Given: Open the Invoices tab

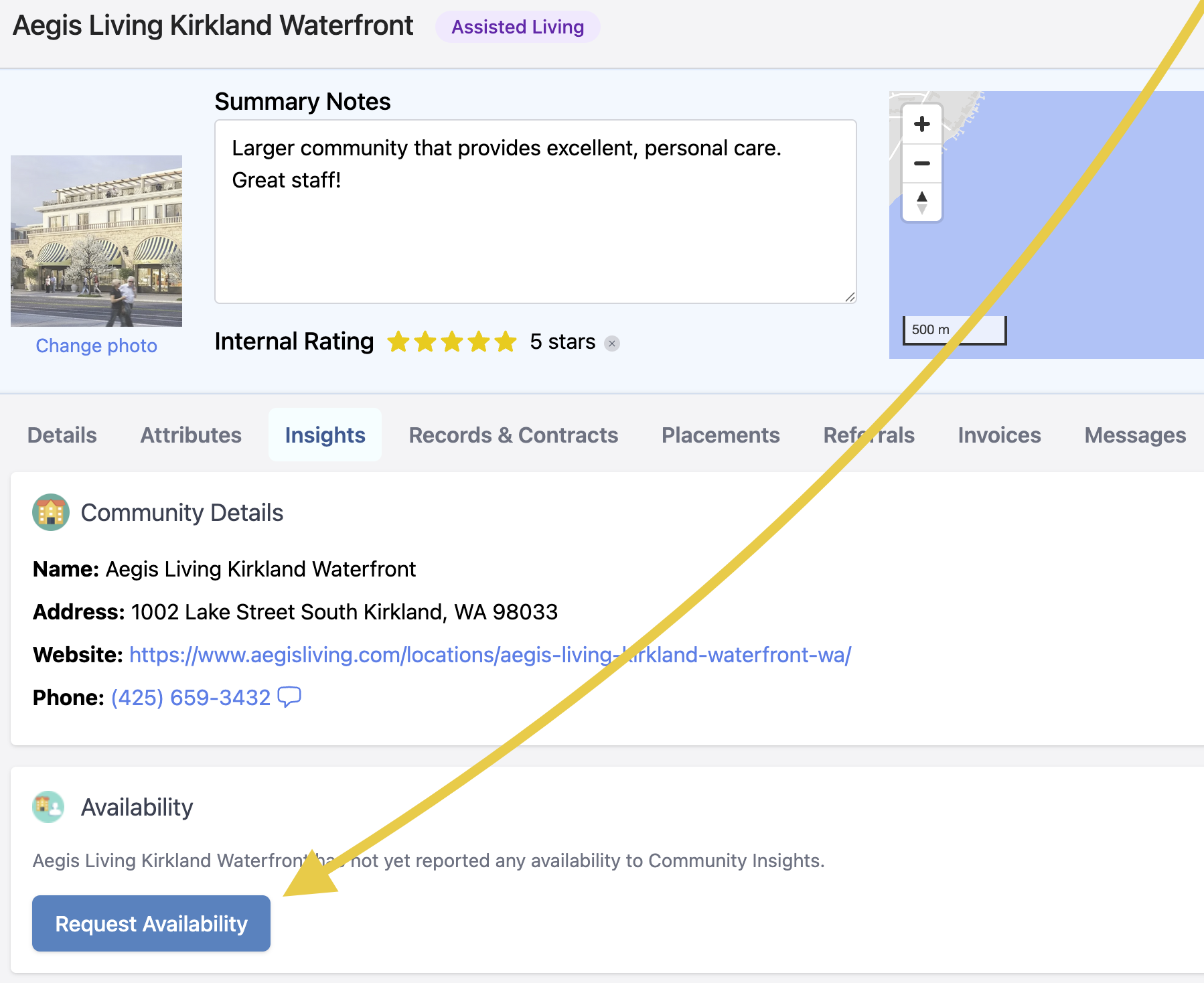Looking at the screenshot, I should coord(999,435).
